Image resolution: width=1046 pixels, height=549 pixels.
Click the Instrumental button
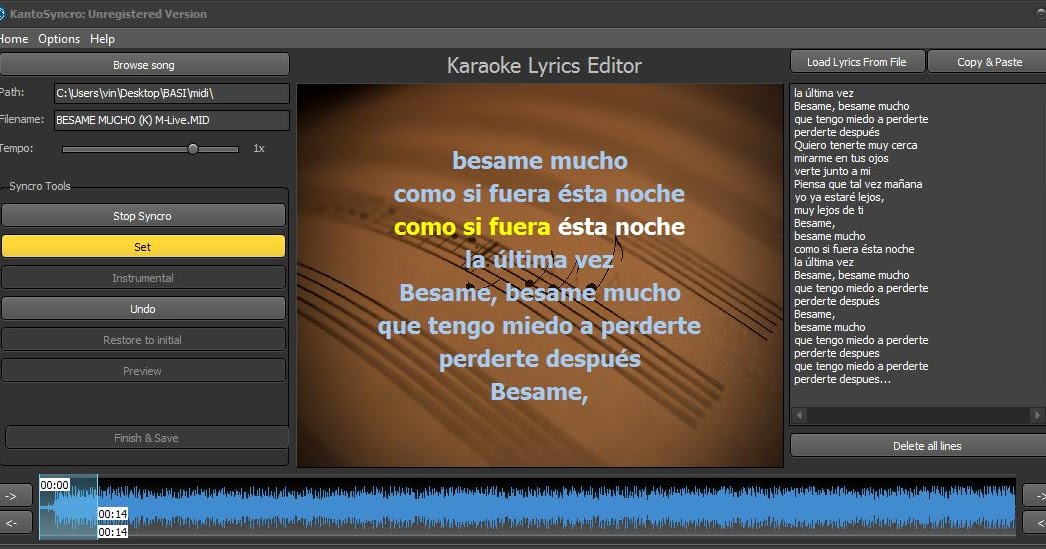(143, 278)
